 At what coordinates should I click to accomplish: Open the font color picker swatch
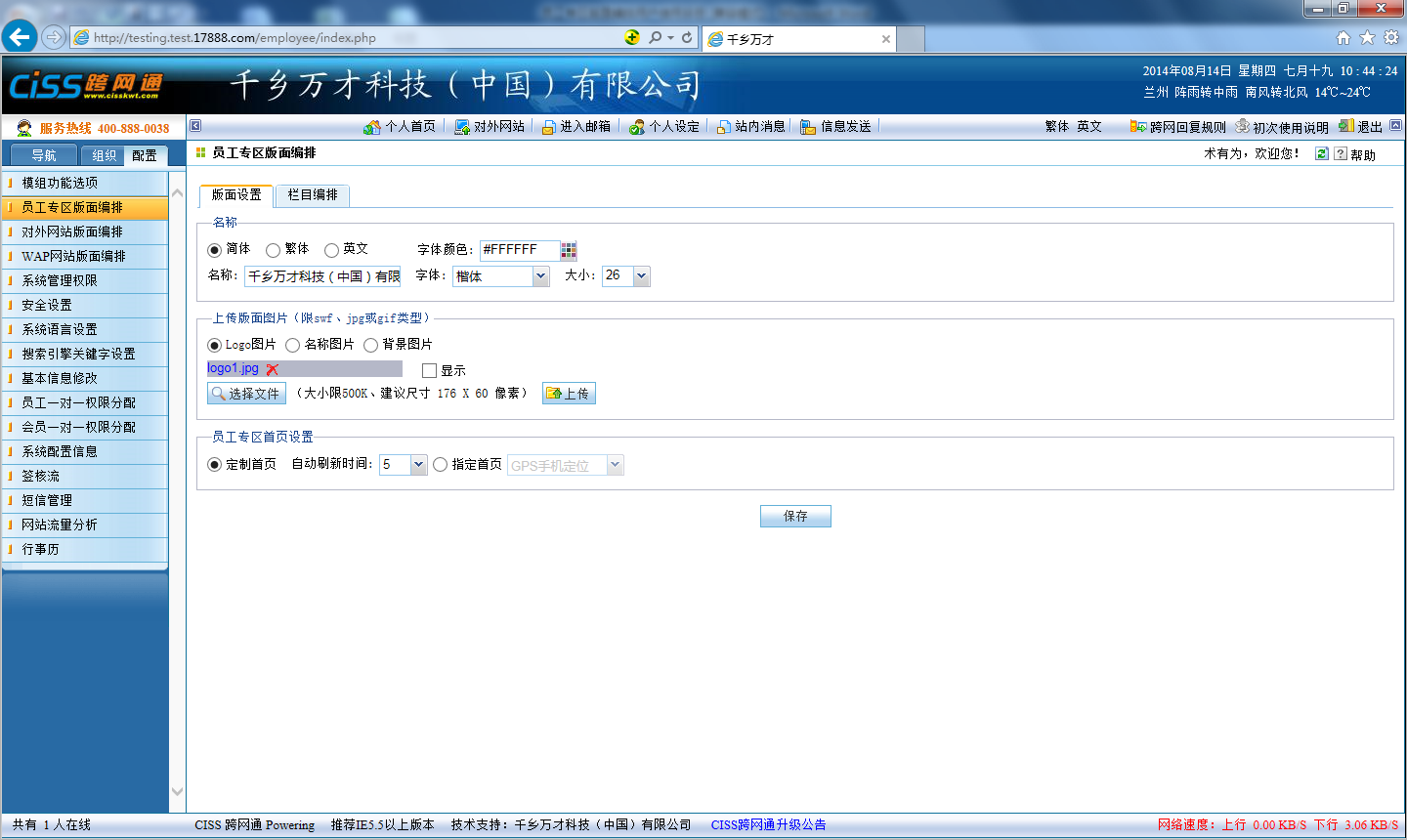pos(569,251)
